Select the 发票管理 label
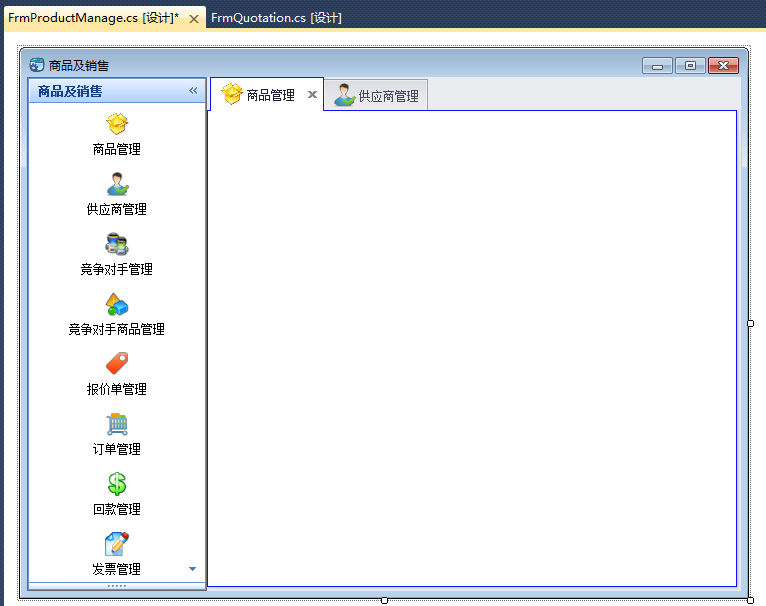This screenshot has height=606, width=766. (x=117, y=569)
